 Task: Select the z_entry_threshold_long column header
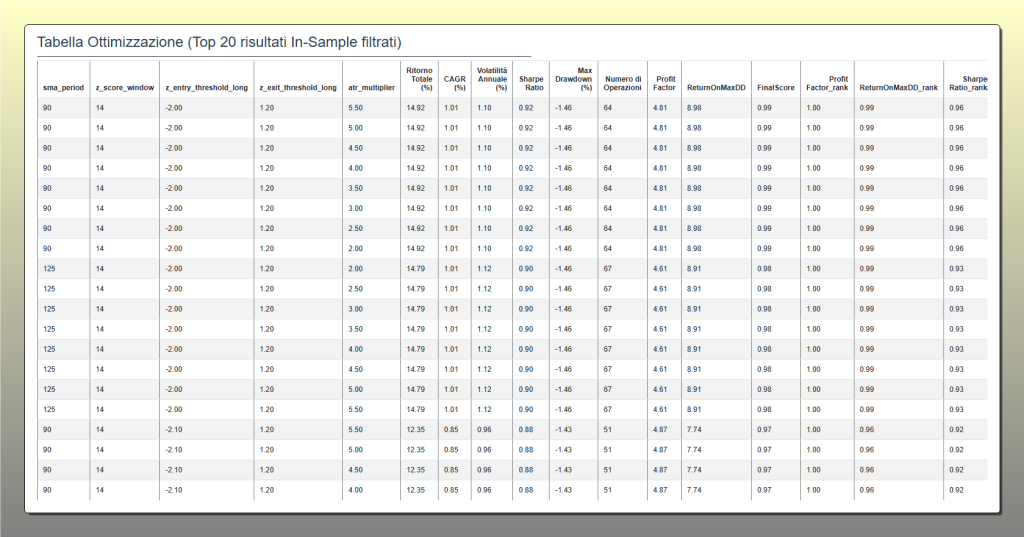tap(205, 88)
